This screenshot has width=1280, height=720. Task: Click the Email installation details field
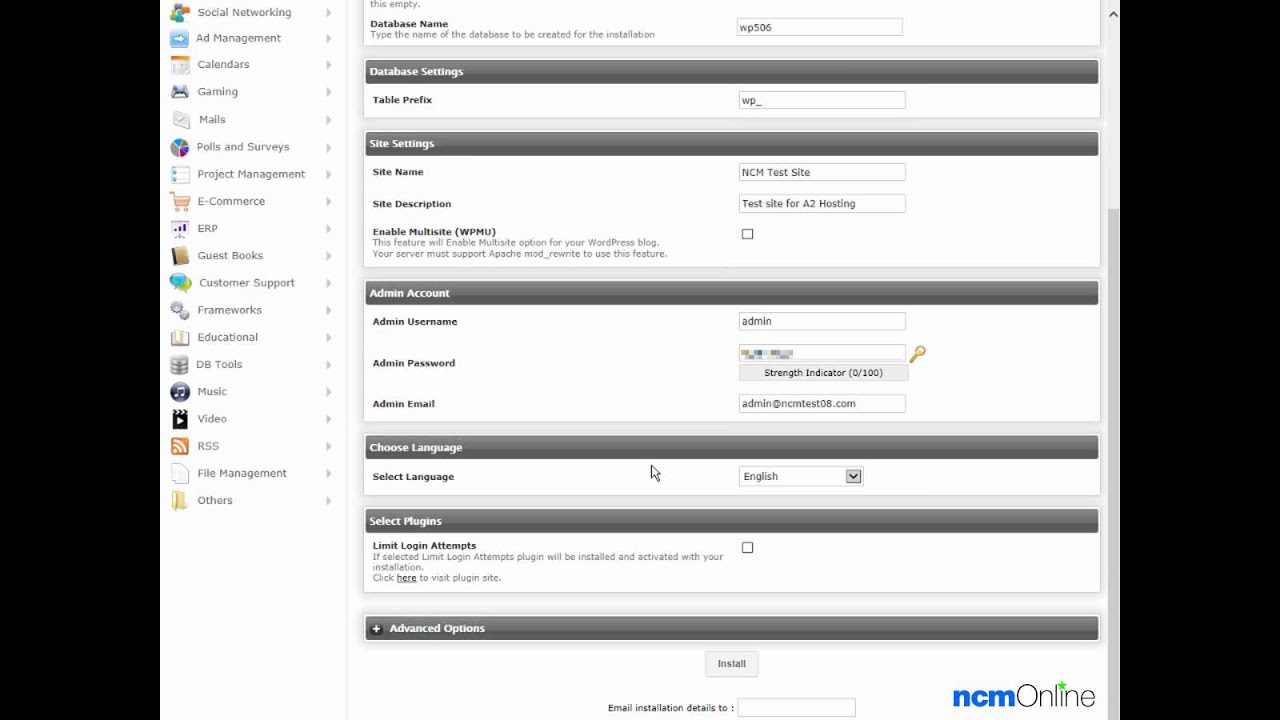pyautogui.click(x=796, y=708)
